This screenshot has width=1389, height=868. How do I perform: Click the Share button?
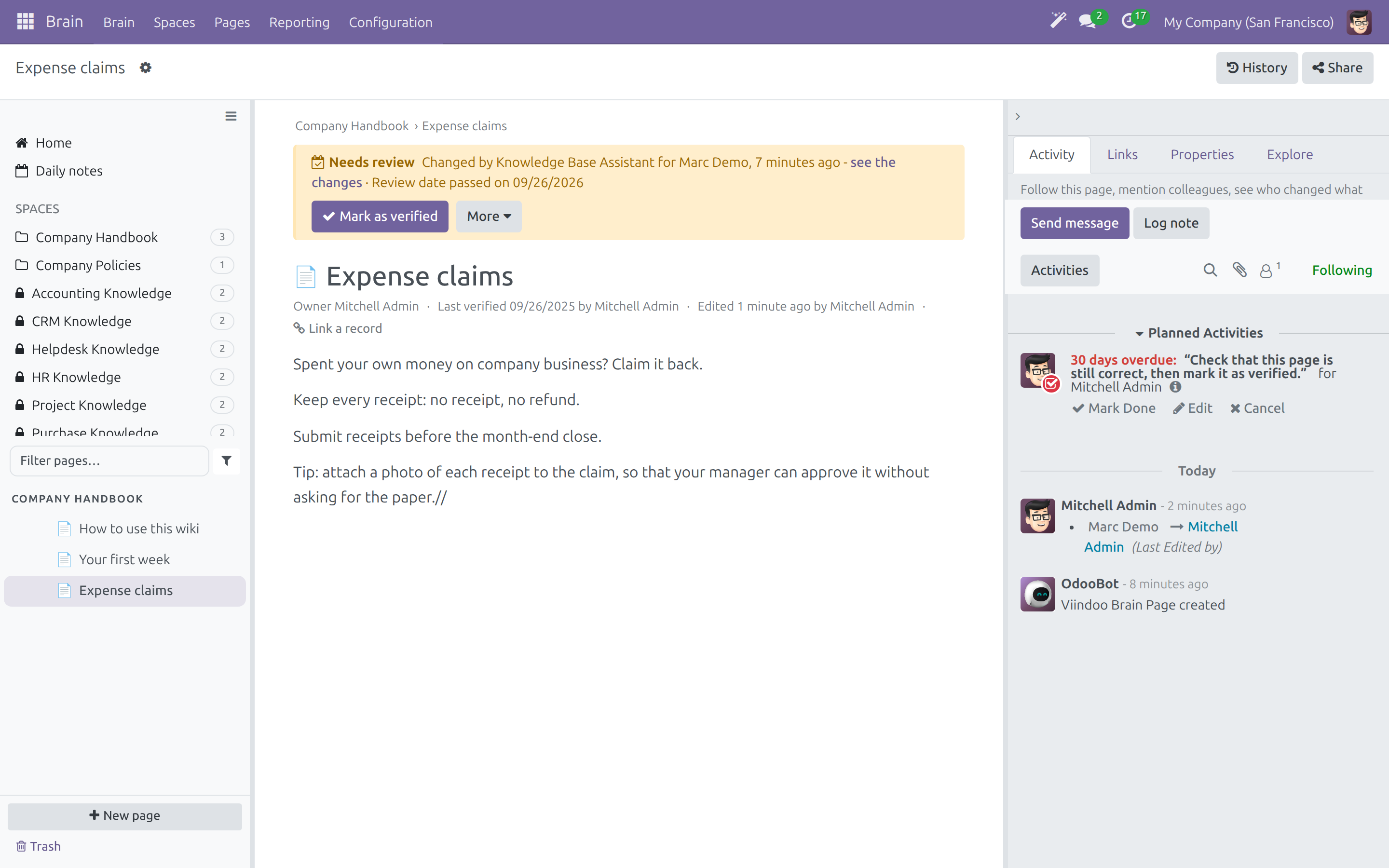(x=1337, y=68)
